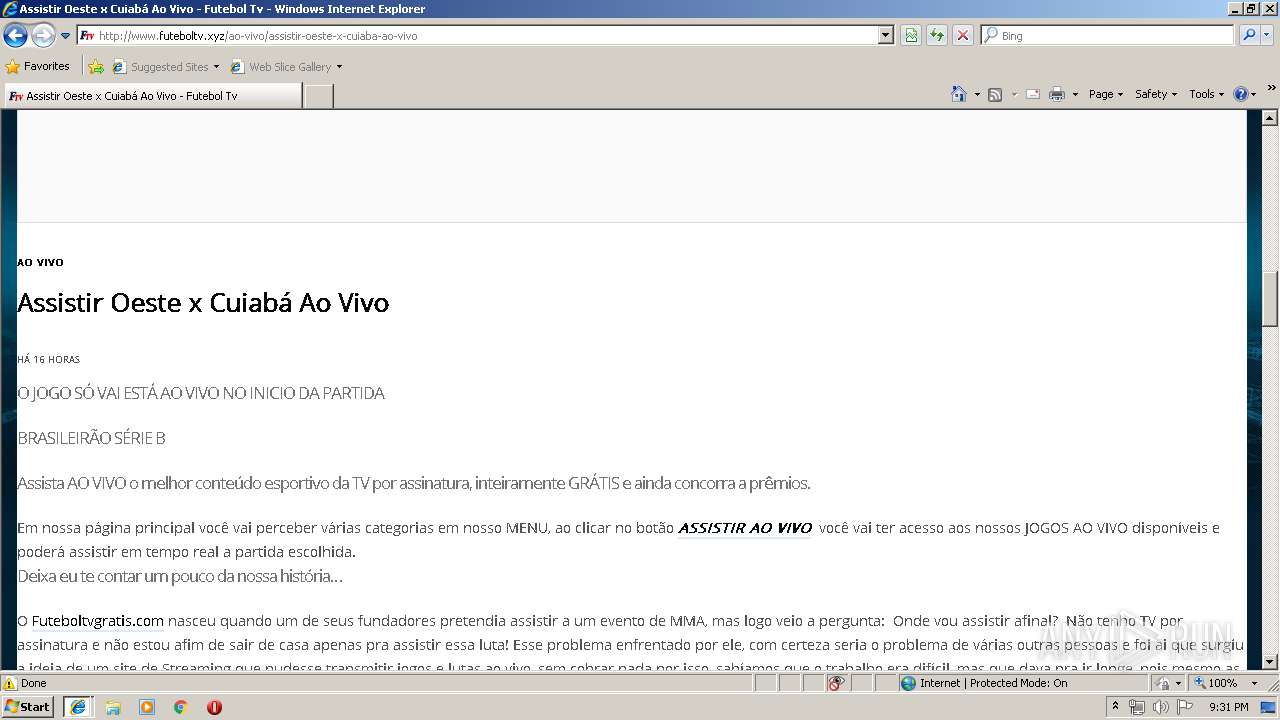Click the AO VIVO category label
The image size is (1280, 720).
pos(40,262)
